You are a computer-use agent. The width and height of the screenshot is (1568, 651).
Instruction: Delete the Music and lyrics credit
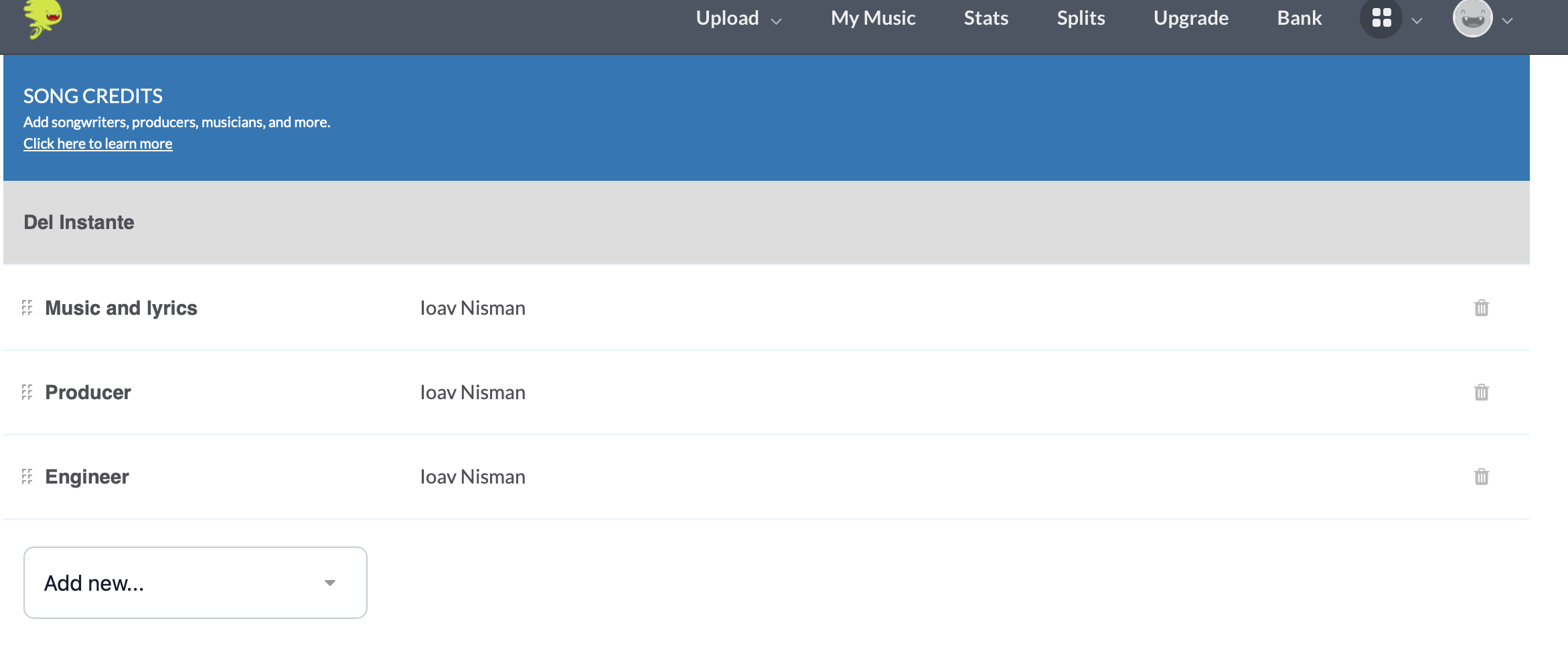1481,308
